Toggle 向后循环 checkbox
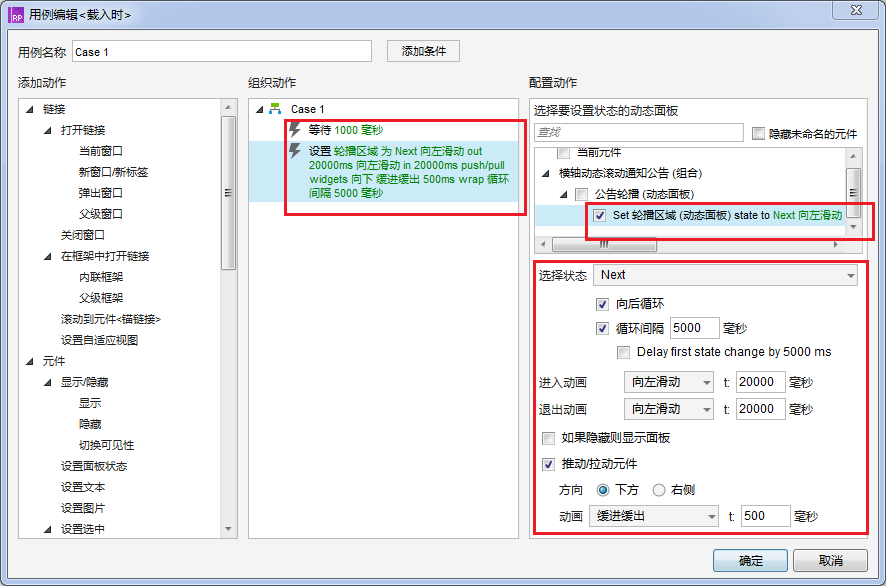The width and height of the screenshot is (886, 586). pos(602,305)
